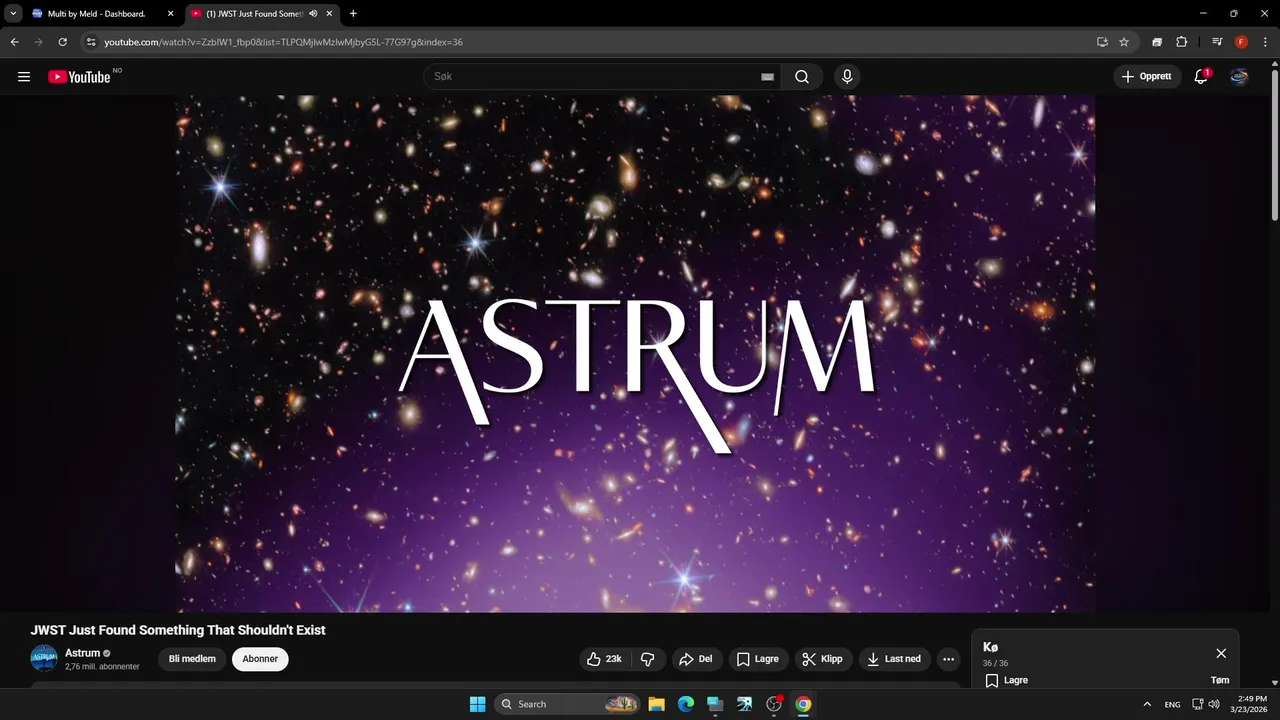The width and height of the screenshot is (1280, 720).
Task: Open more actions three-dot menu under video
Action: click(x=948, y=659)
